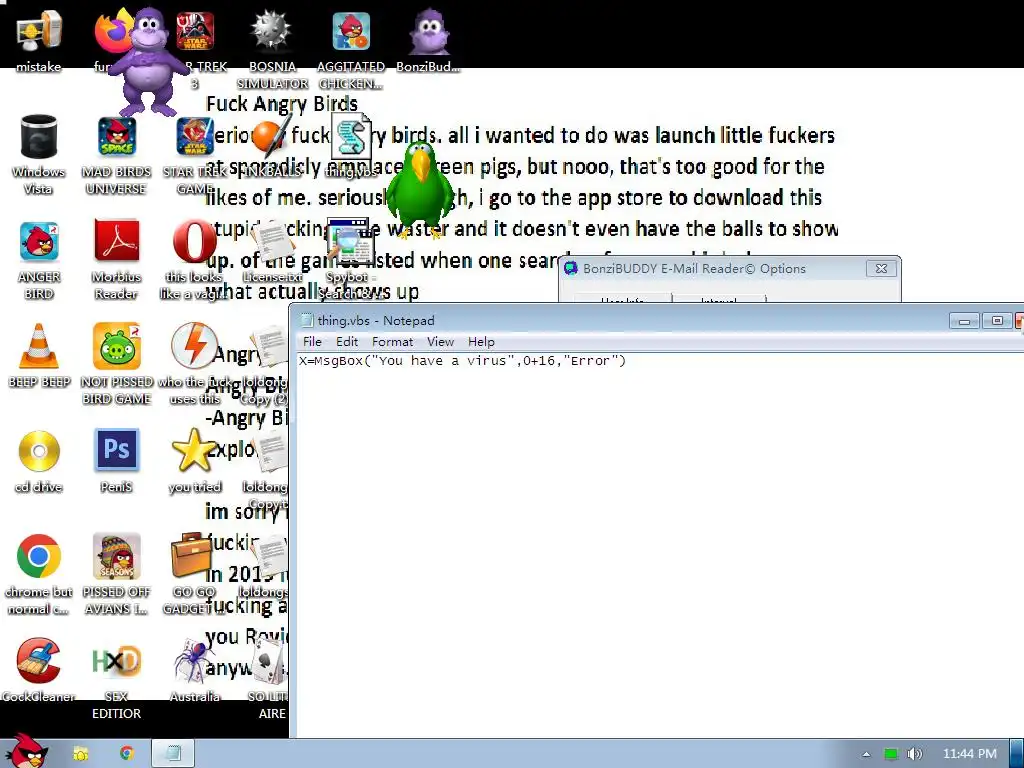Open the AGGITATED CHICKEN Angry Birds Rio icon

click(351, 31)
